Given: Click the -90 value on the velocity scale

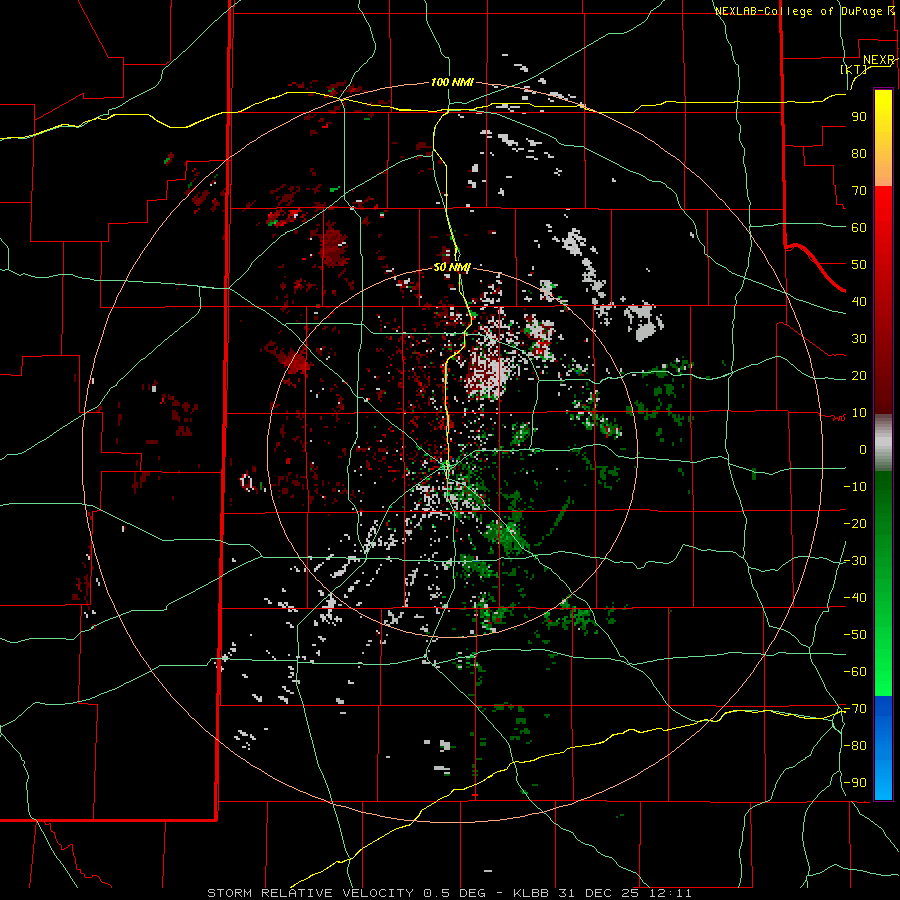Looking at the screenshot, I should 855,783.
